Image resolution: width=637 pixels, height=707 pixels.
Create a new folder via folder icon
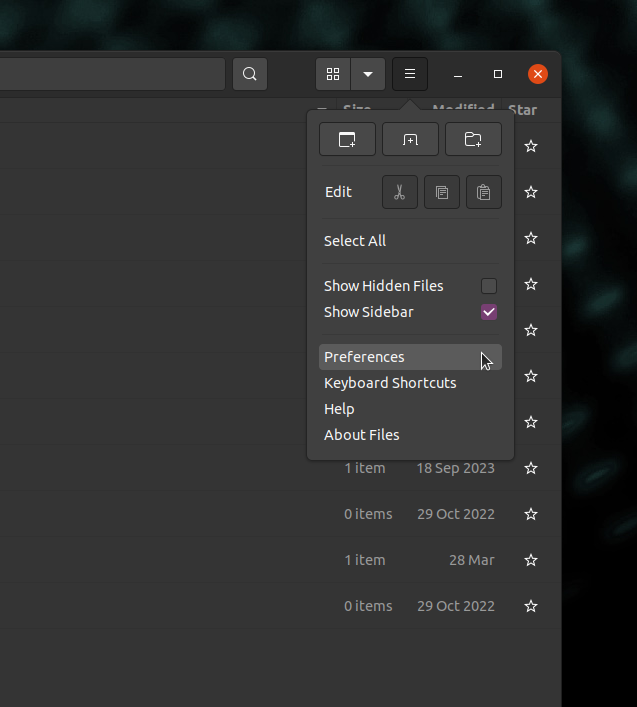click(473, 140)
